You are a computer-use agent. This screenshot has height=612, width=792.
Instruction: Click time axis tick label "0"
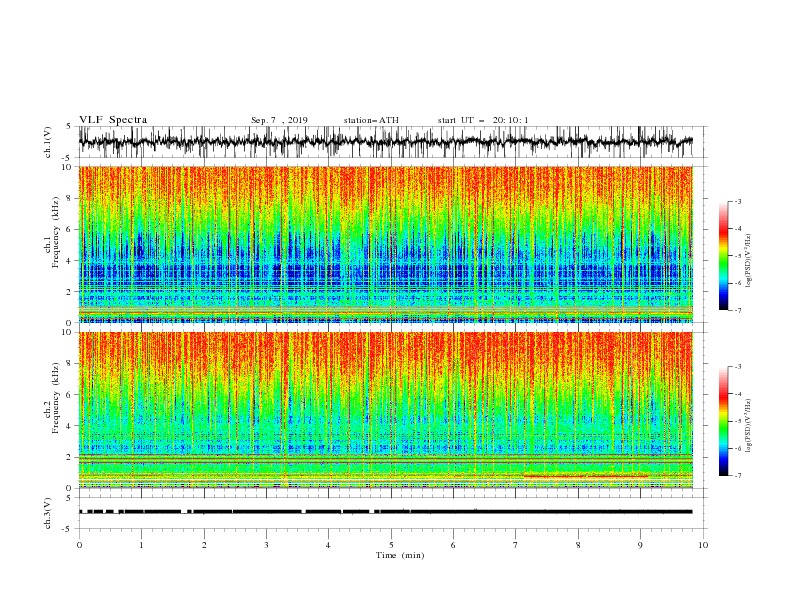[79, 545]
